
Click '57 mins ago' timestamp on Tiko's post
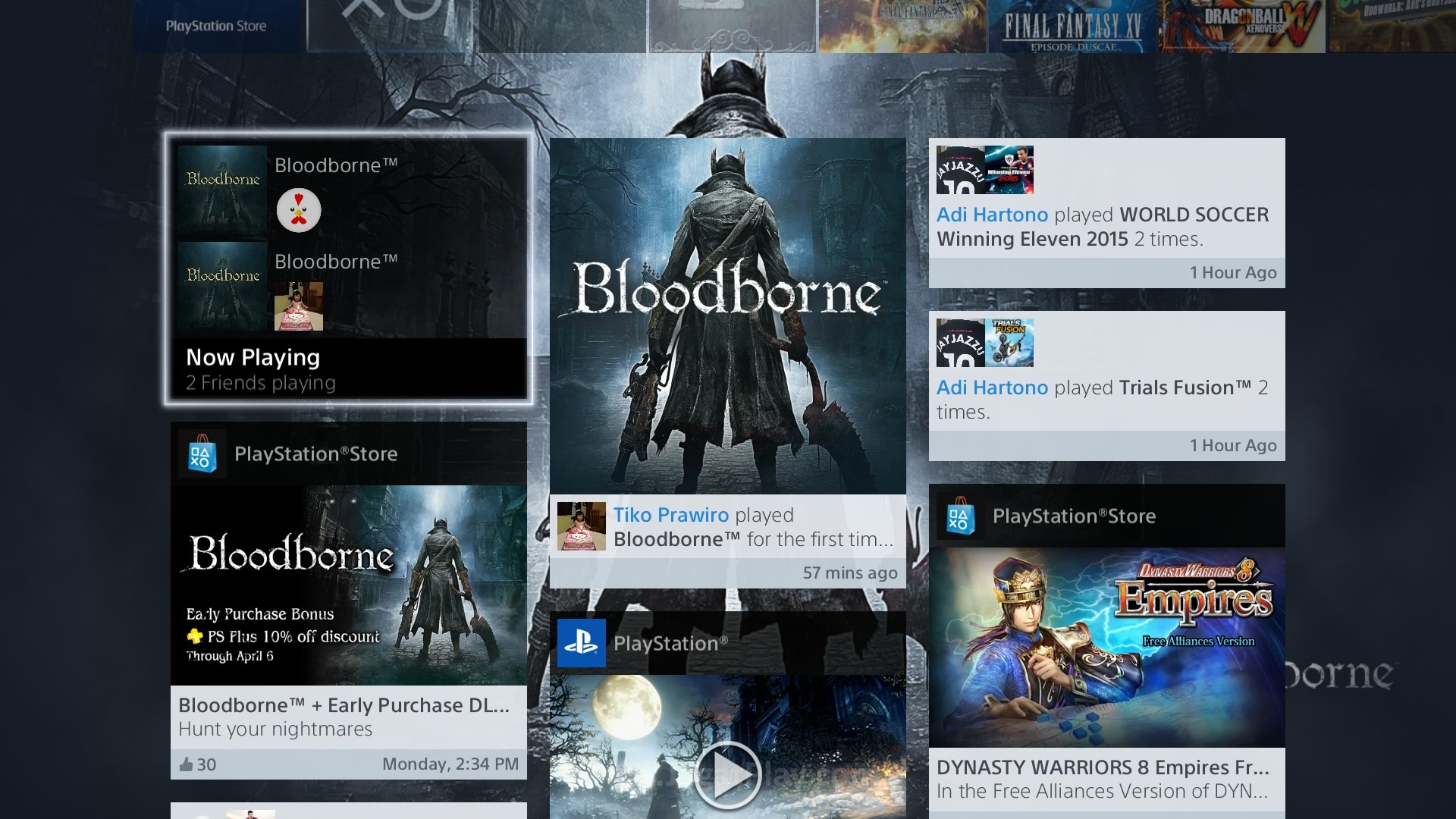(850, 573)
